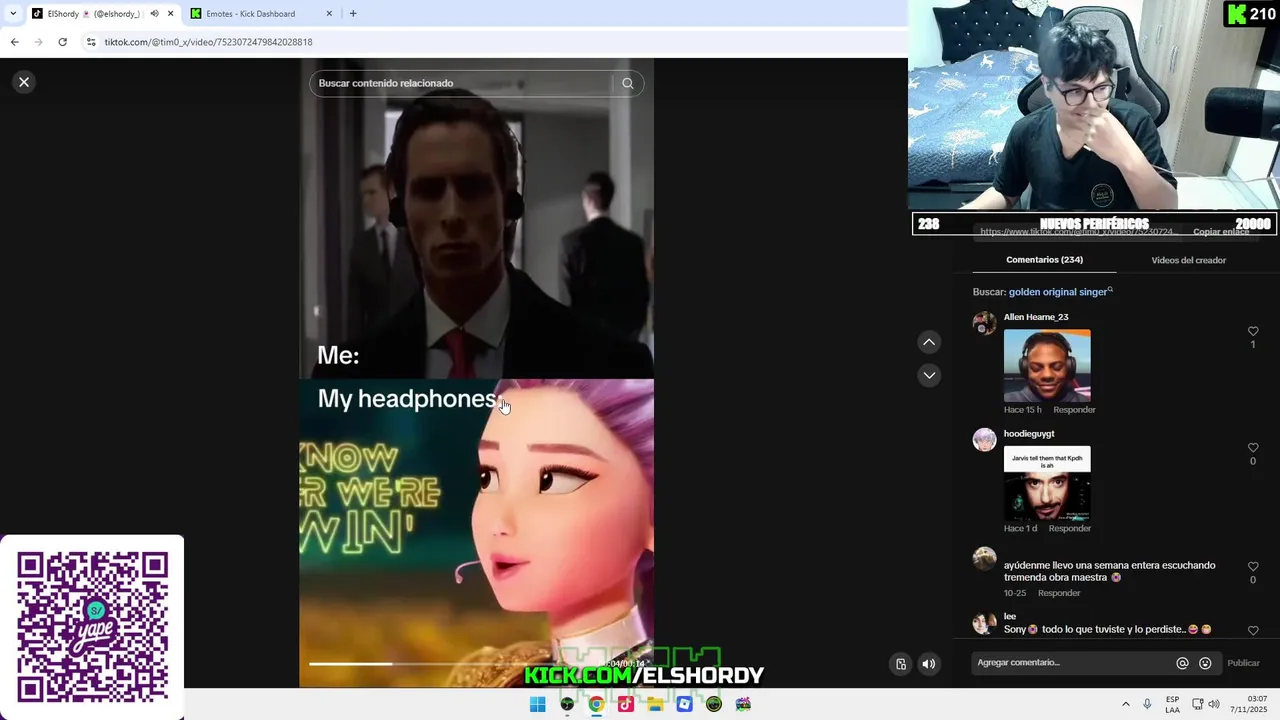The image size is (1280, 720).
Task: Click the browser forward arrow
Action: coord(38,42)
